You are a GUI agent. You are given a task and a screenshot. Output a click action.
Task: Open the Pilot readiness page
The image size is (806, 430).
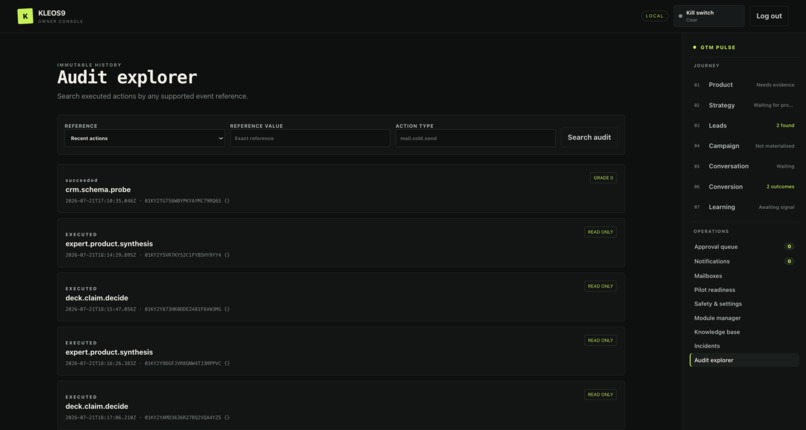point(744,290)
